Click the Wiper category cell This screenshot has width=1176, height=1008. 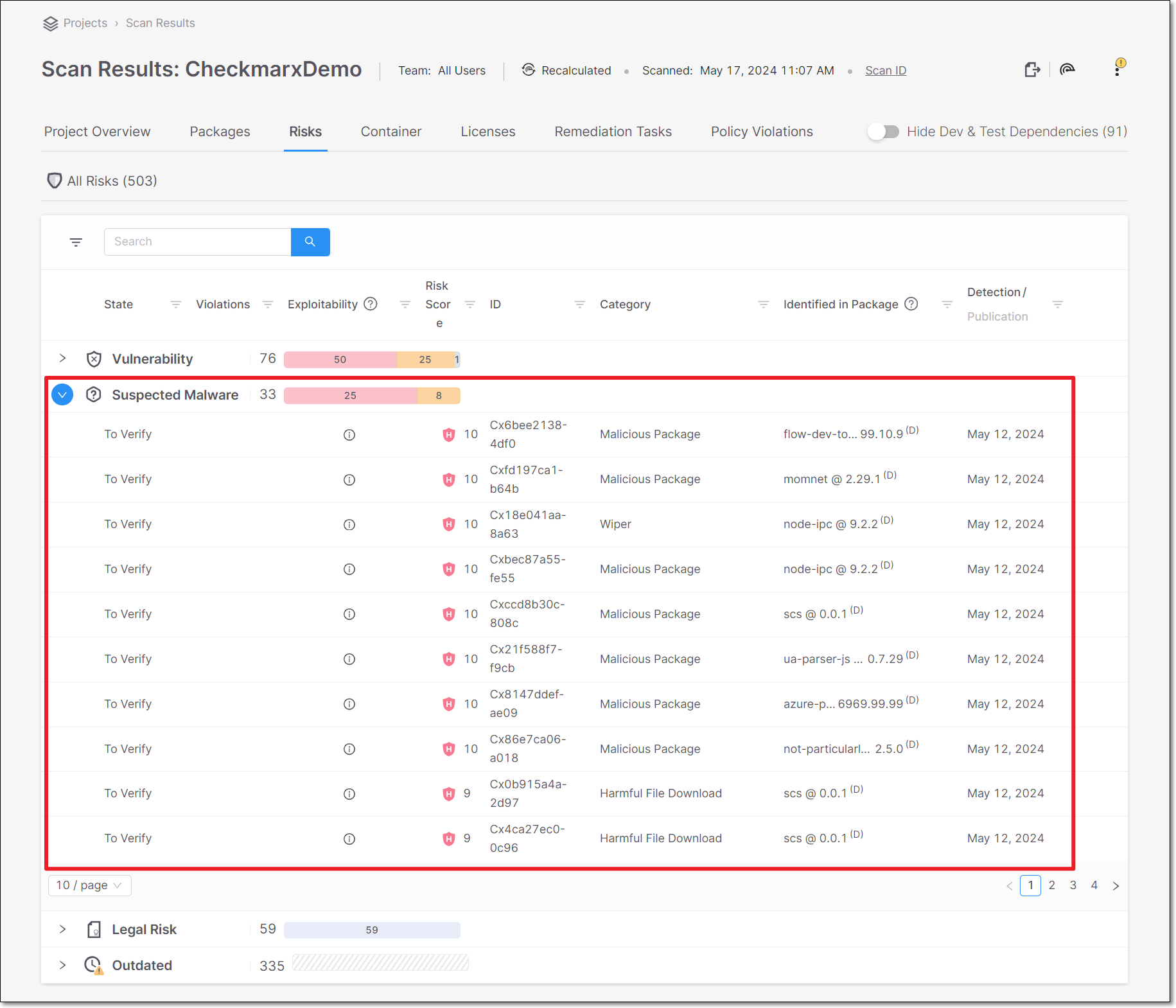(x=616, y=524)
